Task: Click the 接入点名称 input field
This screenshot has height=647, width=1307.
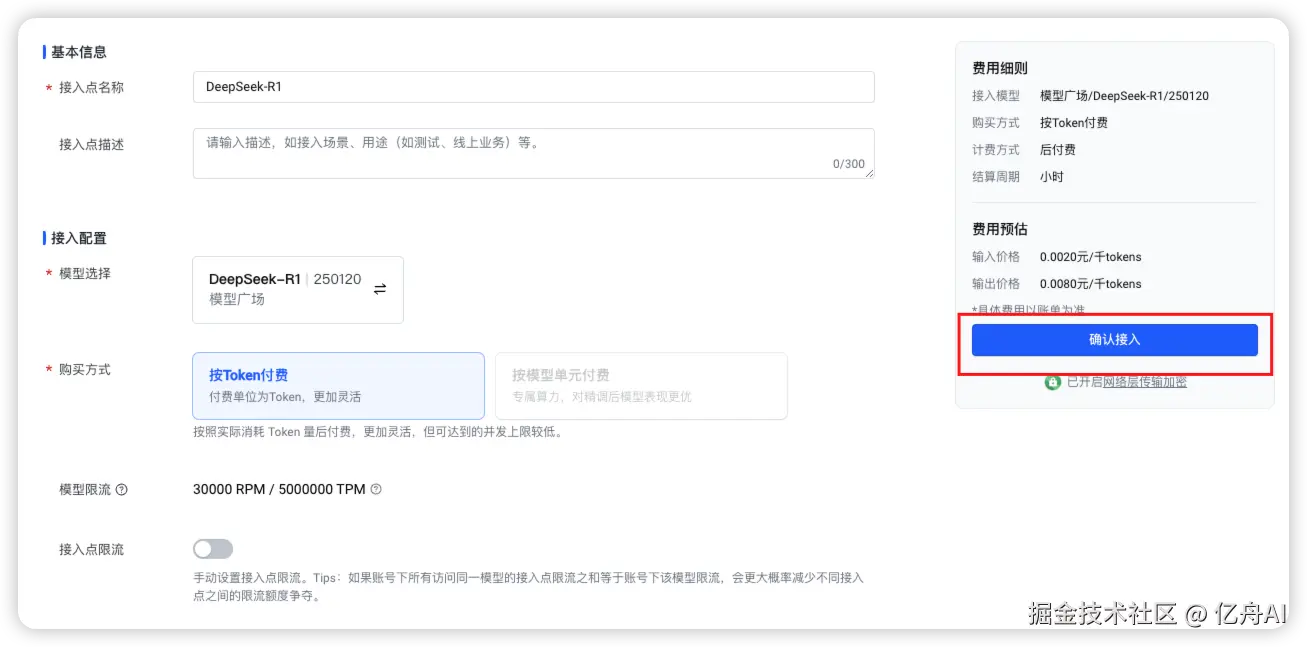Action: tap(533, 87)
